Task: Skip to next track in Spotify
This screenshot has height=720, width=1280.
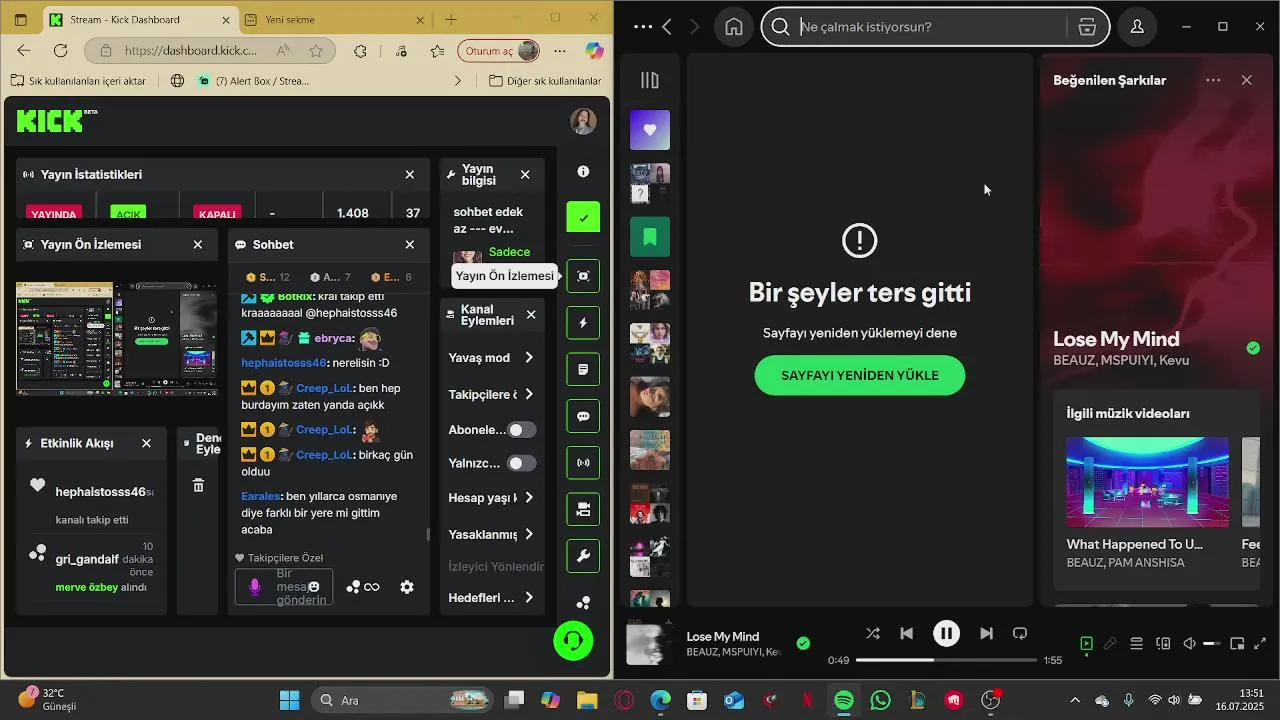Action: click(x=986, y=633)
